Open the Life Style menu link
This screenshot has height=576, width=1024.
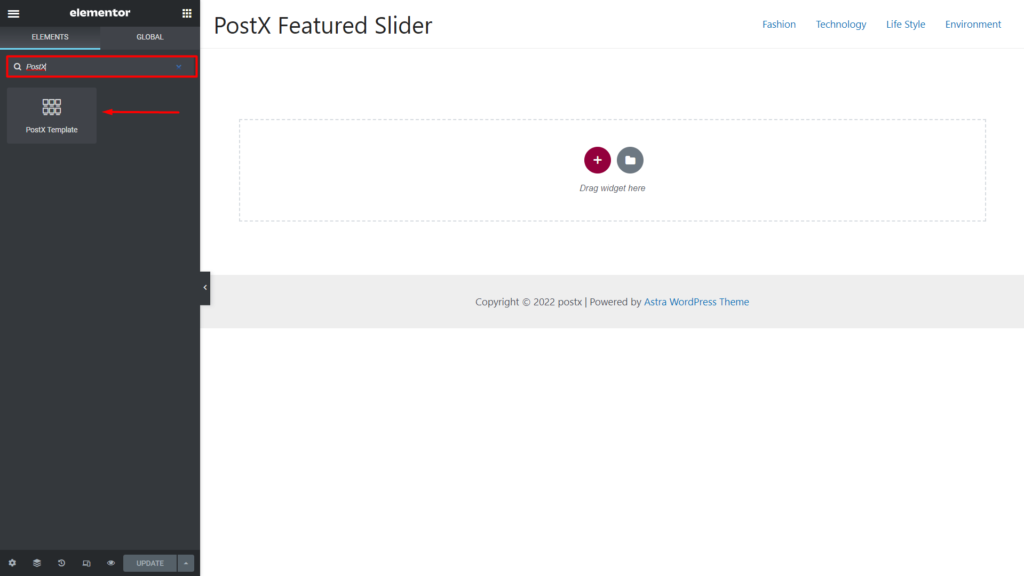click(x=905, y=24)
